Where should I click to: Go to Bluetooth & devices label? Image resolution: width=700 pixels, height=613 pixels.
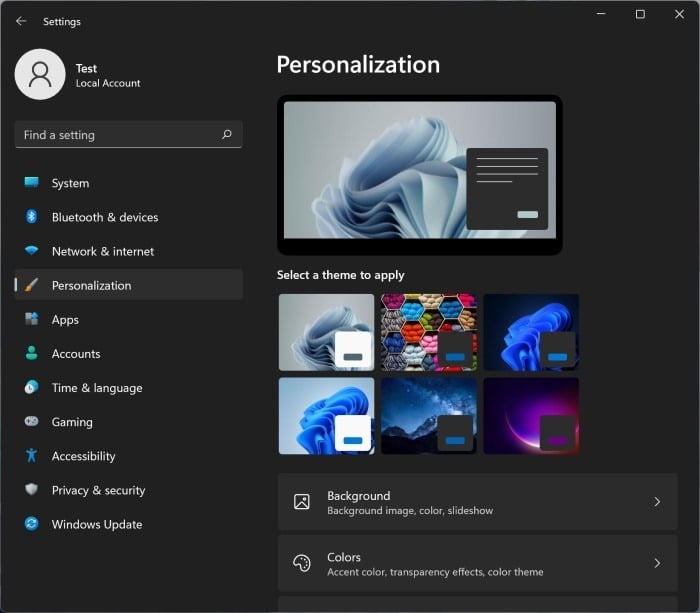point(105,217)
